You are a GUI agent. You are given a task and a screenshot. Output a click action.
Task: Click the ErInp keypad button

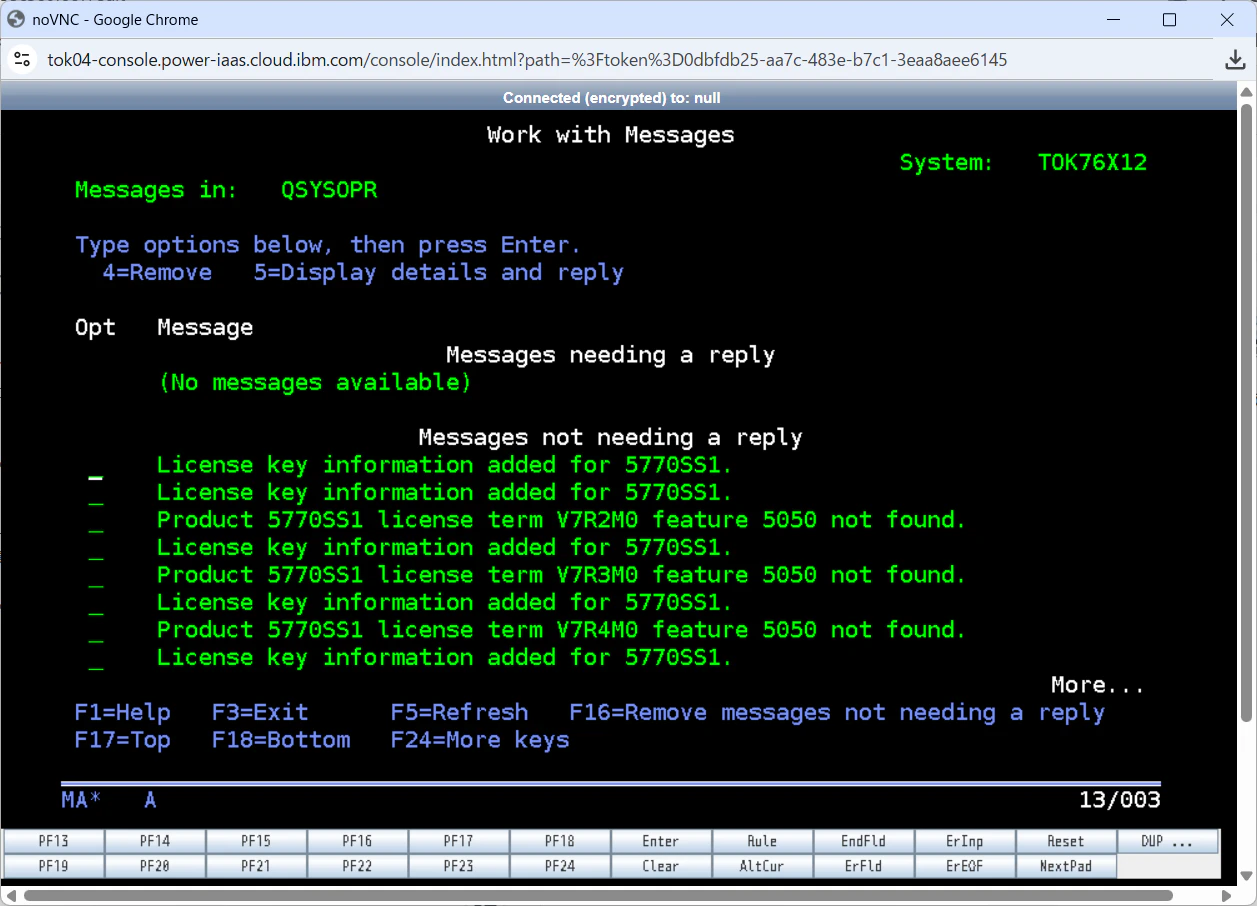click(x=964, y=841)
